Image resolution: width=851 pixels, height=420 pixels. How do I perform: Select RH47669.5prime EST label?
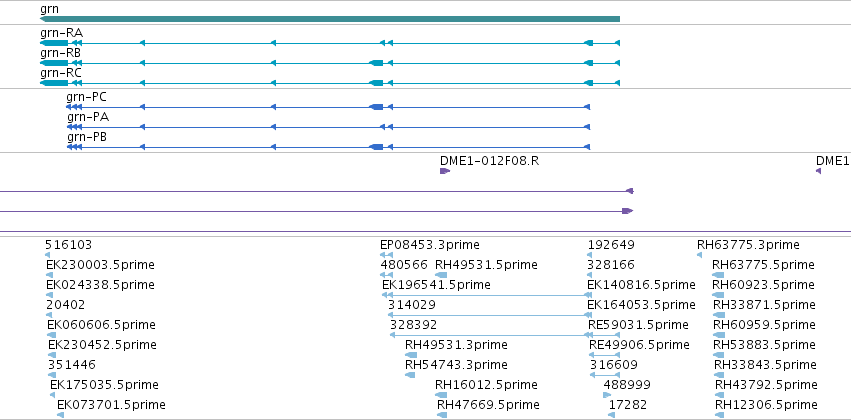[488, 405]
